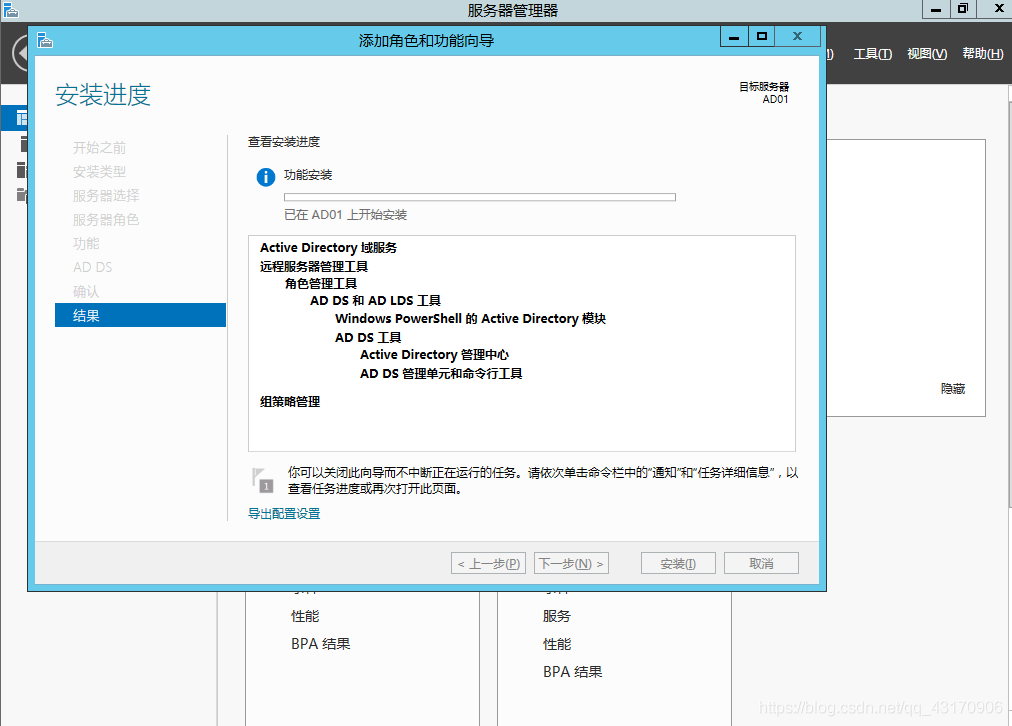The width and height of the screenshot is (1012, 726).
Task: Minimize the 添加角色和功能向导 wizard window
Action: 734,37
